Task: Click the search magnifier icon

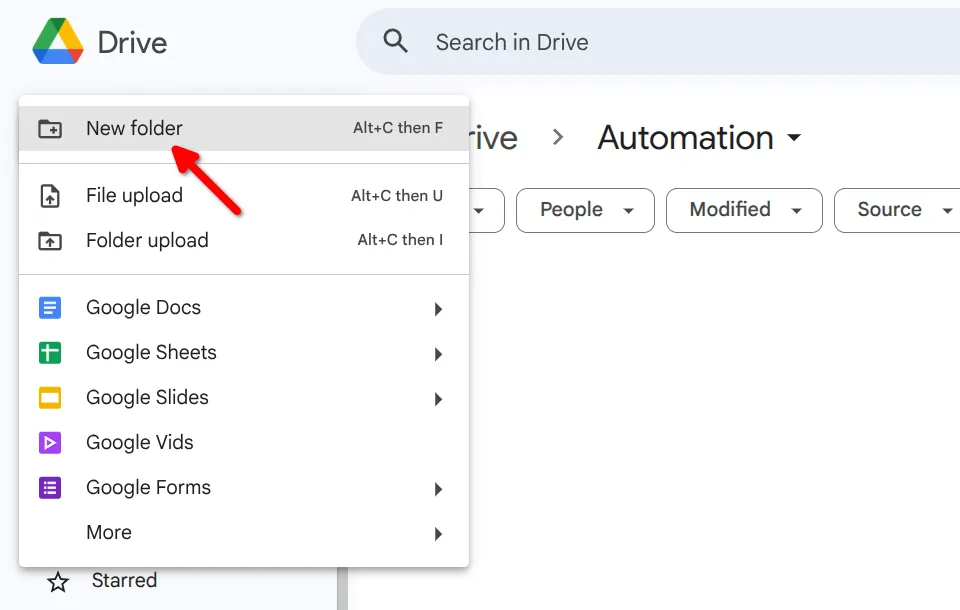Action: [x=396, y=41]
